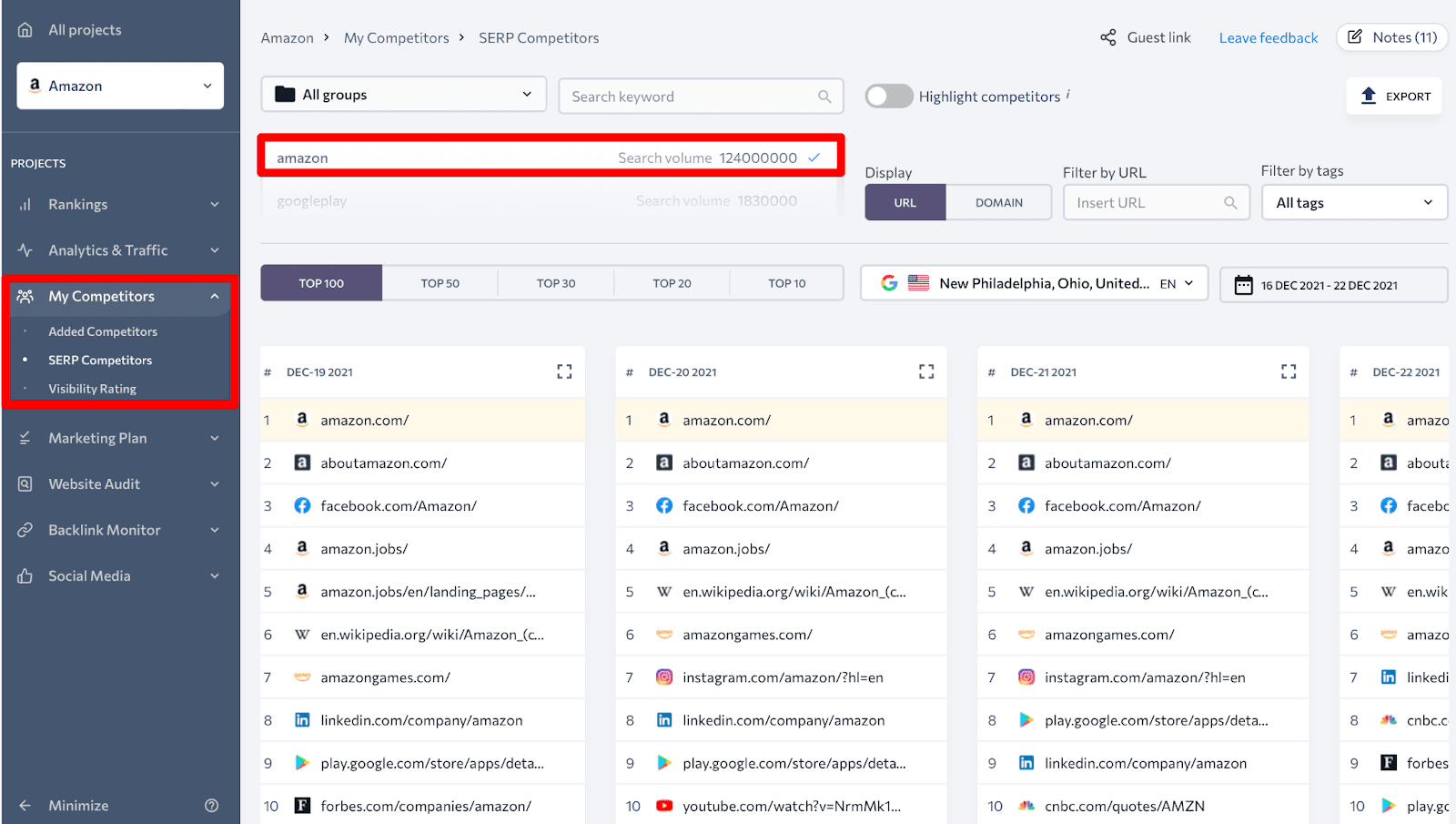This screenshot has width=1456, height=824.
Task: Select the TOP 10 tab
Action: click(x=787, y=283)
